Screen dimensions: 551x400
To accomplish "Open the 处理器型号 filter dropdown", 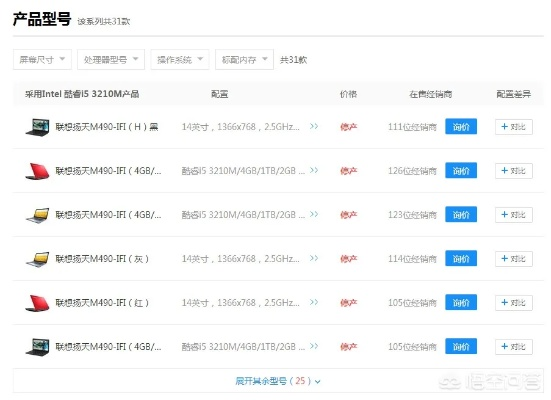I will (x=111, y=59).
